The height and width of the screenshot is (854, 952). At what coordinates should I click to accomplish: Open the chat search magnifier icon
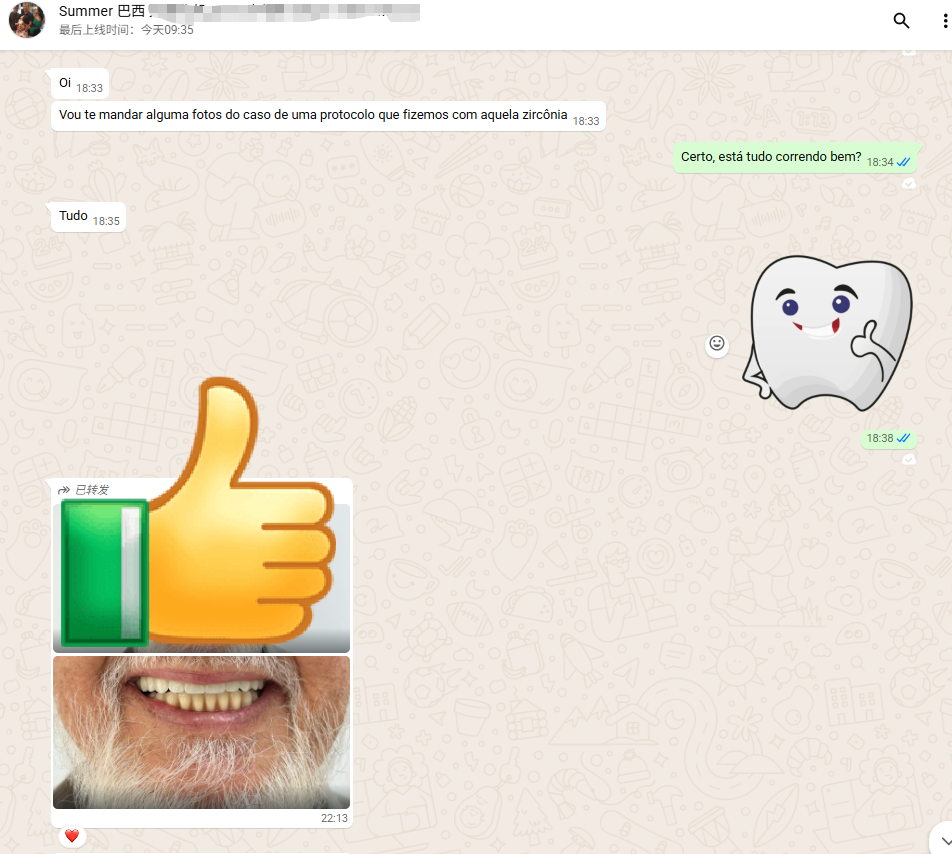pos(902,21)
